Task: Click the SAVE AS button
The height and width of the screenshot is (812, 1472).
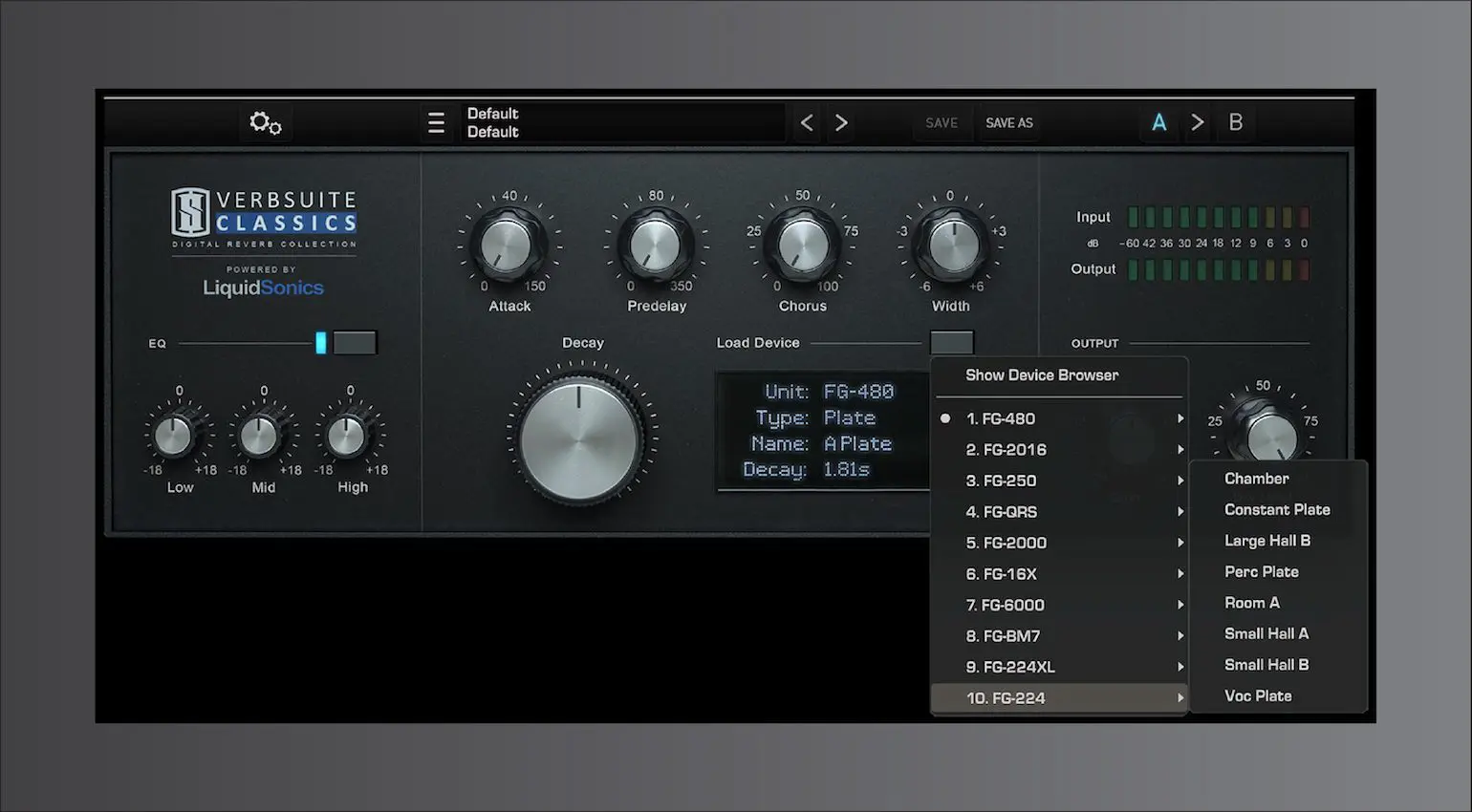Action: pyautogui.click(x=1008, y=122)
